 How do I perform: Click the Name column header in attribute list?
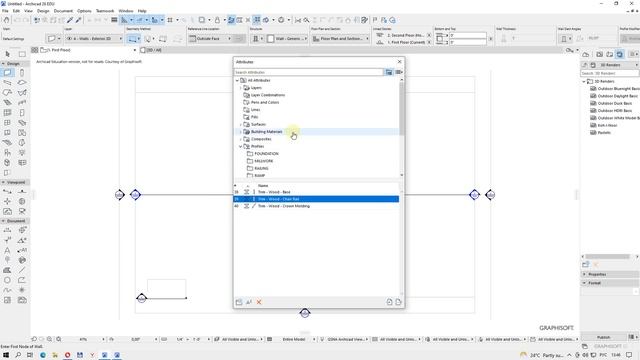click(263, 186)
